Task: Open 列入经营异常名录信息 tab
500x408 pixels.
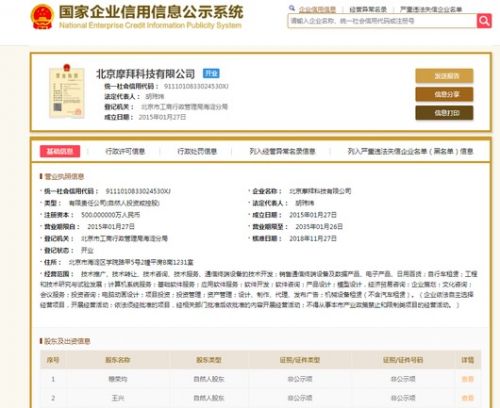Action: pos(282,151)
